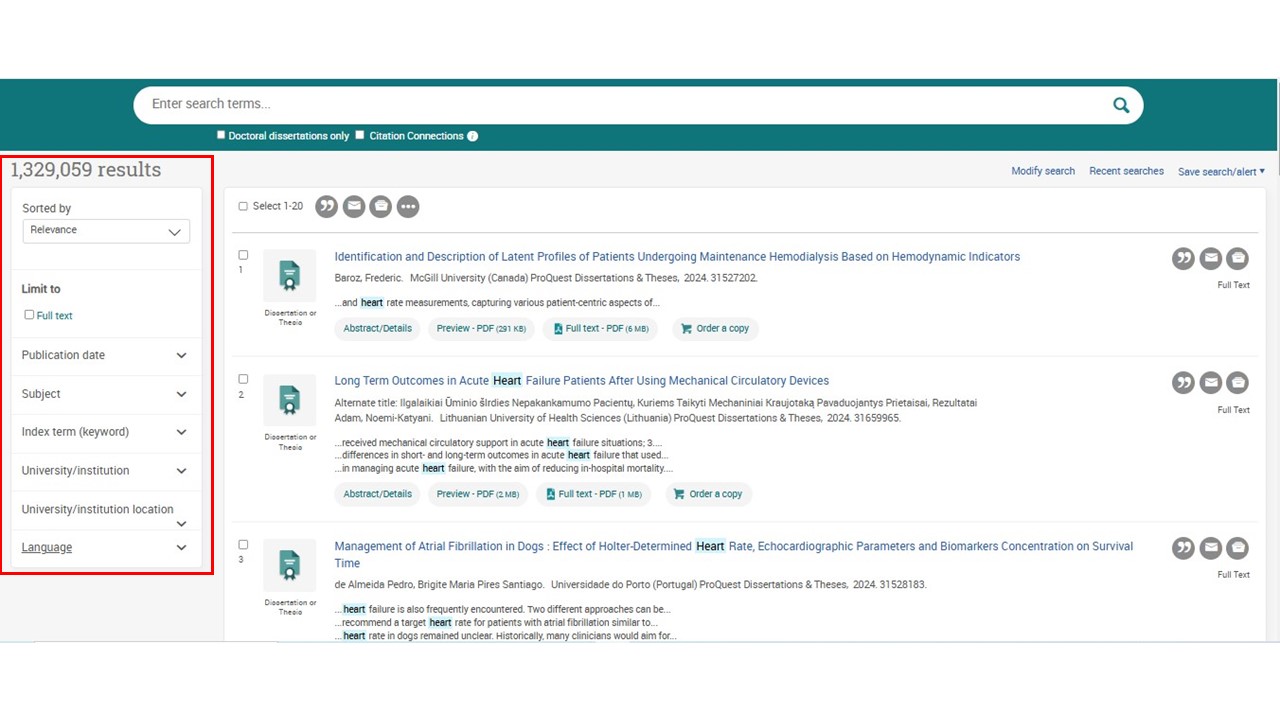Image resolution: width=1280 pixels, height=720 pixels.
Task: Enable Doctoral dissertations only checkbox
Action: pyautogui.click(x=222, y=135)
